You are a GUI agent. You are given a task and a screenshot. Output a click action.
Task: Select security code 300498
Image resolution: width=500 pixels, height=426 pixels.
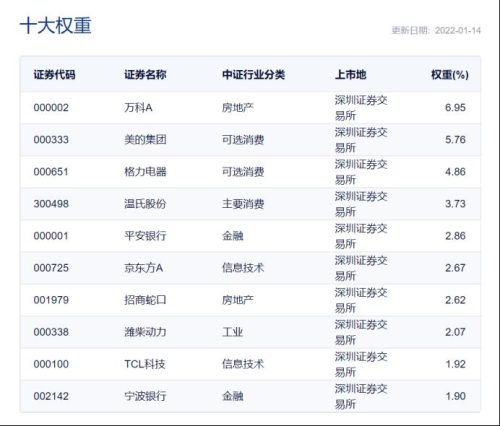point(51,204)
